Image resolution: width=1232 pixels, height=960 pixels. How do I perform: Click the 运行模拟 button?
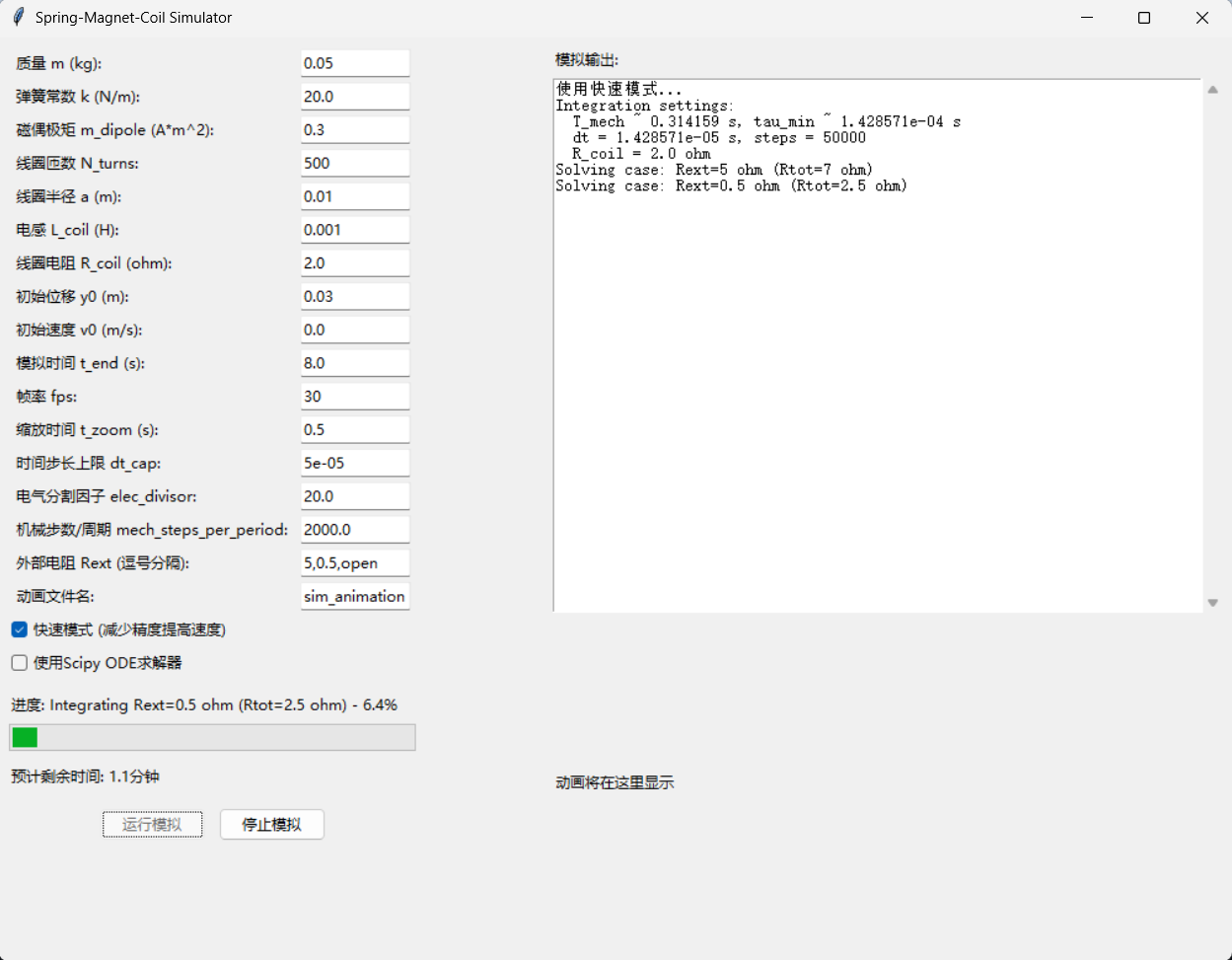coord(152,825)
